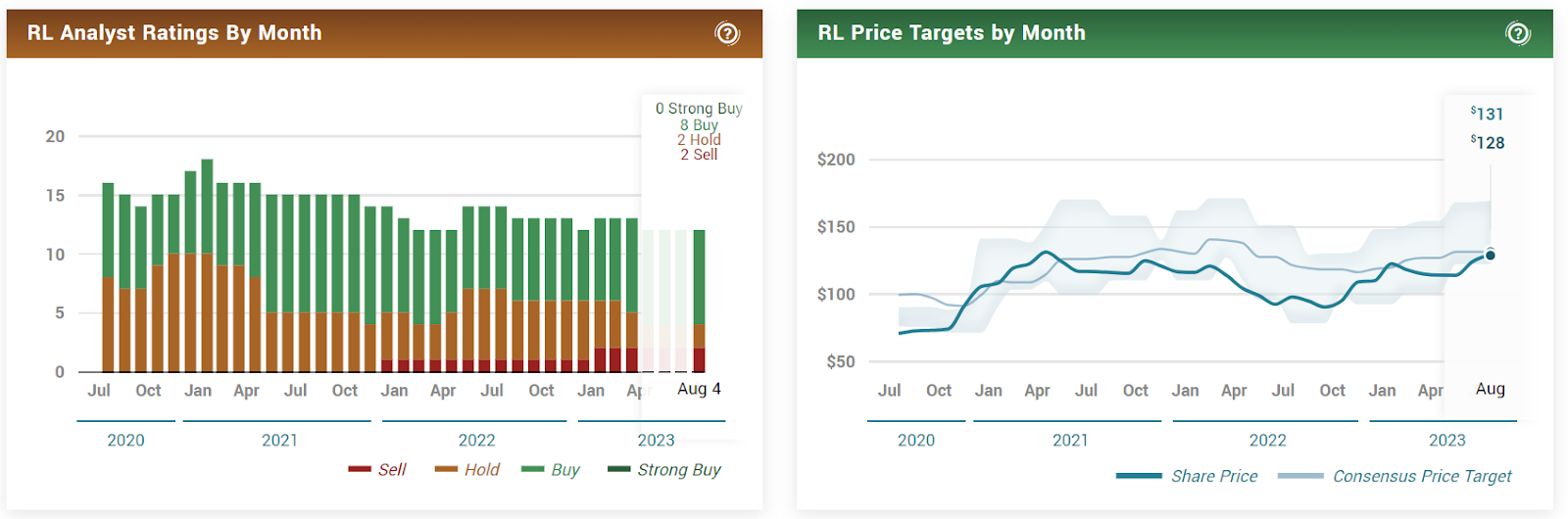Click the Aug label on price chart axis
Viewport: 1568px width, 519px height.
(1491, 389)
